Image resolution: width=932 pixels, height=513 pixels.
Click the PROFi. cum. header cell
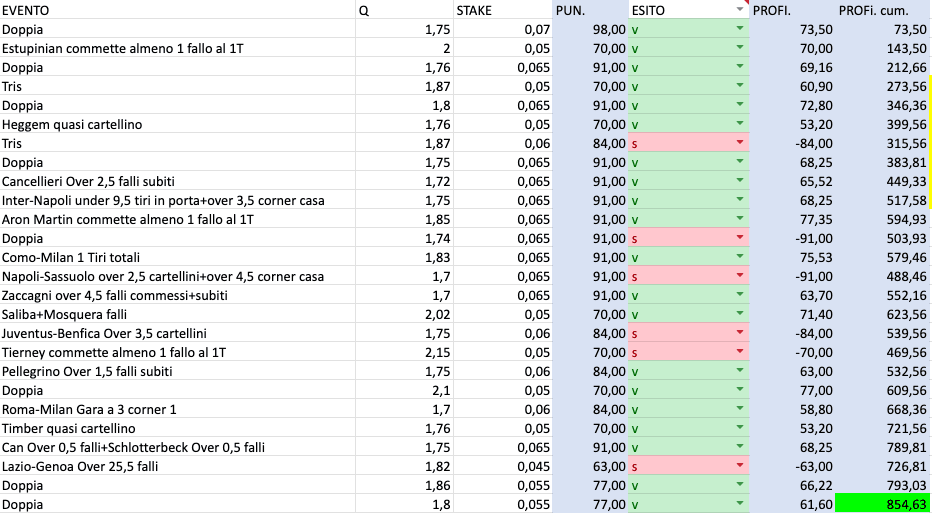883,10
